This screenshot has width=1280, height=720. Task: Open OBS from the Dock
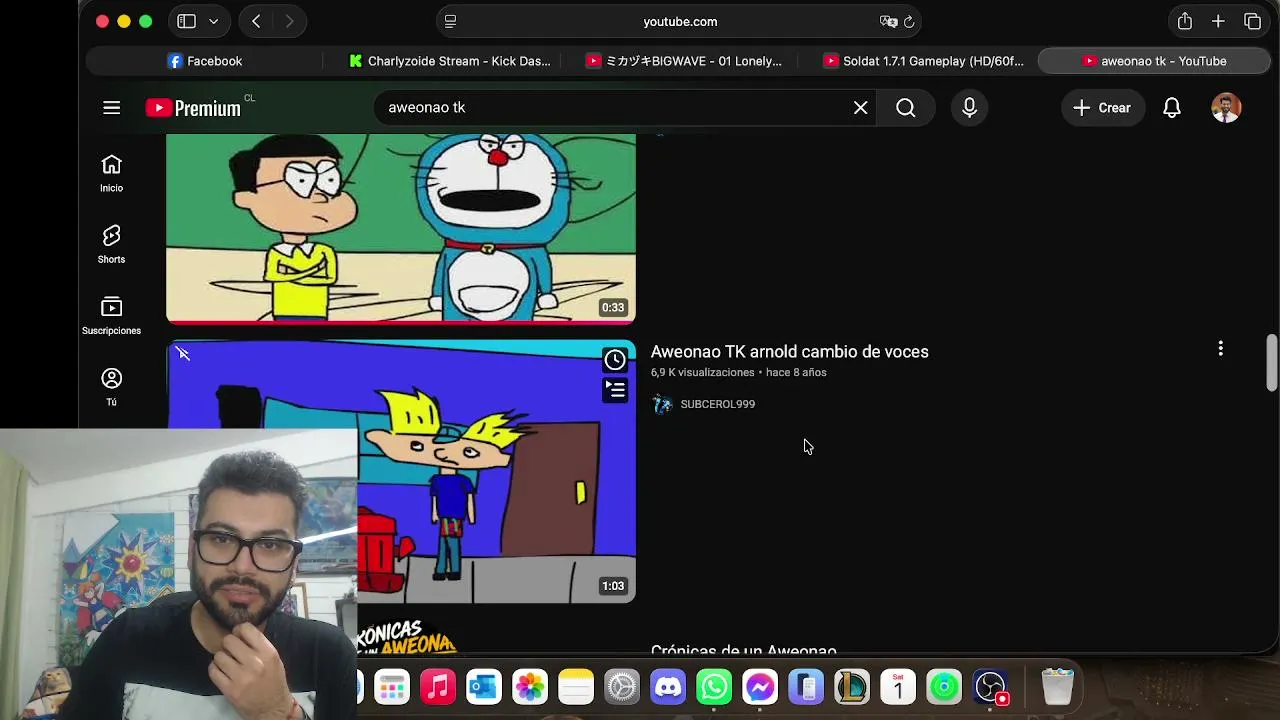point(990,687)
